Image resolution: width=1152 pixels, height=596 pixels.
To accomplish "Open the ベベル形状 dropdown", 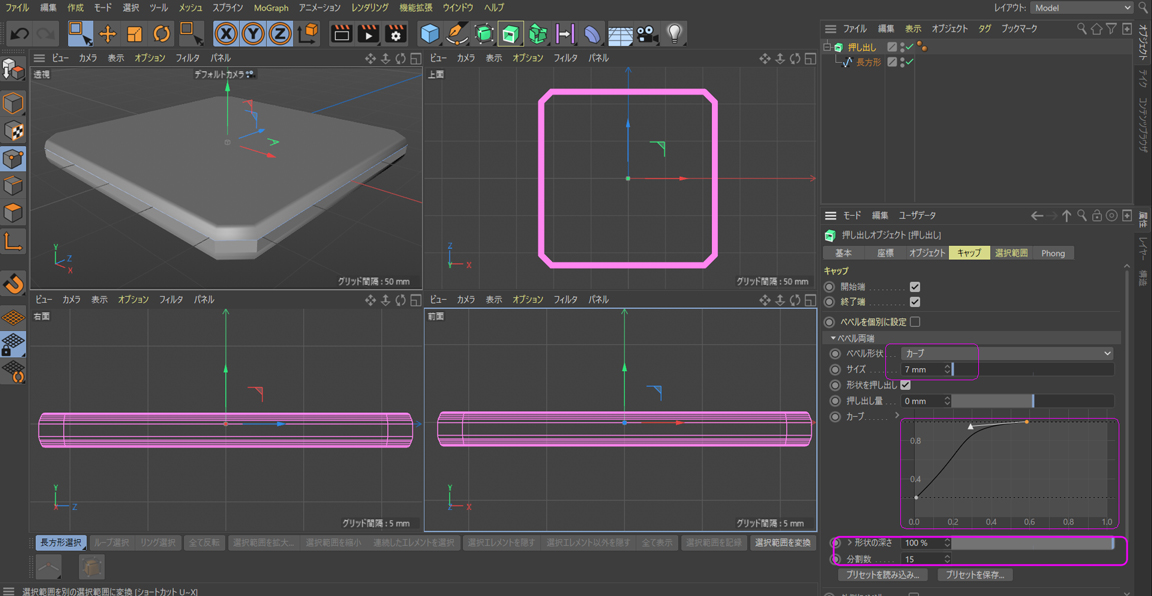I will (1007, 354).
